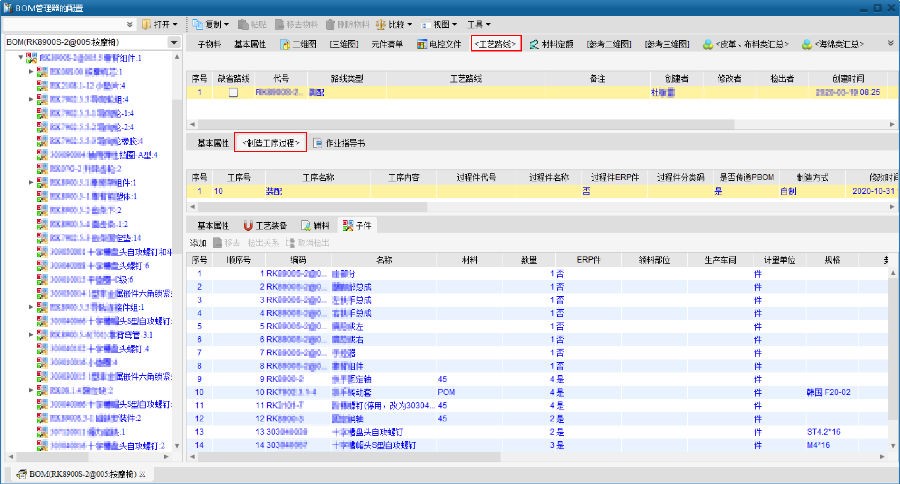Expand the BOM combo box dropdown
The image size is (900, 484).
coord(174,42)
